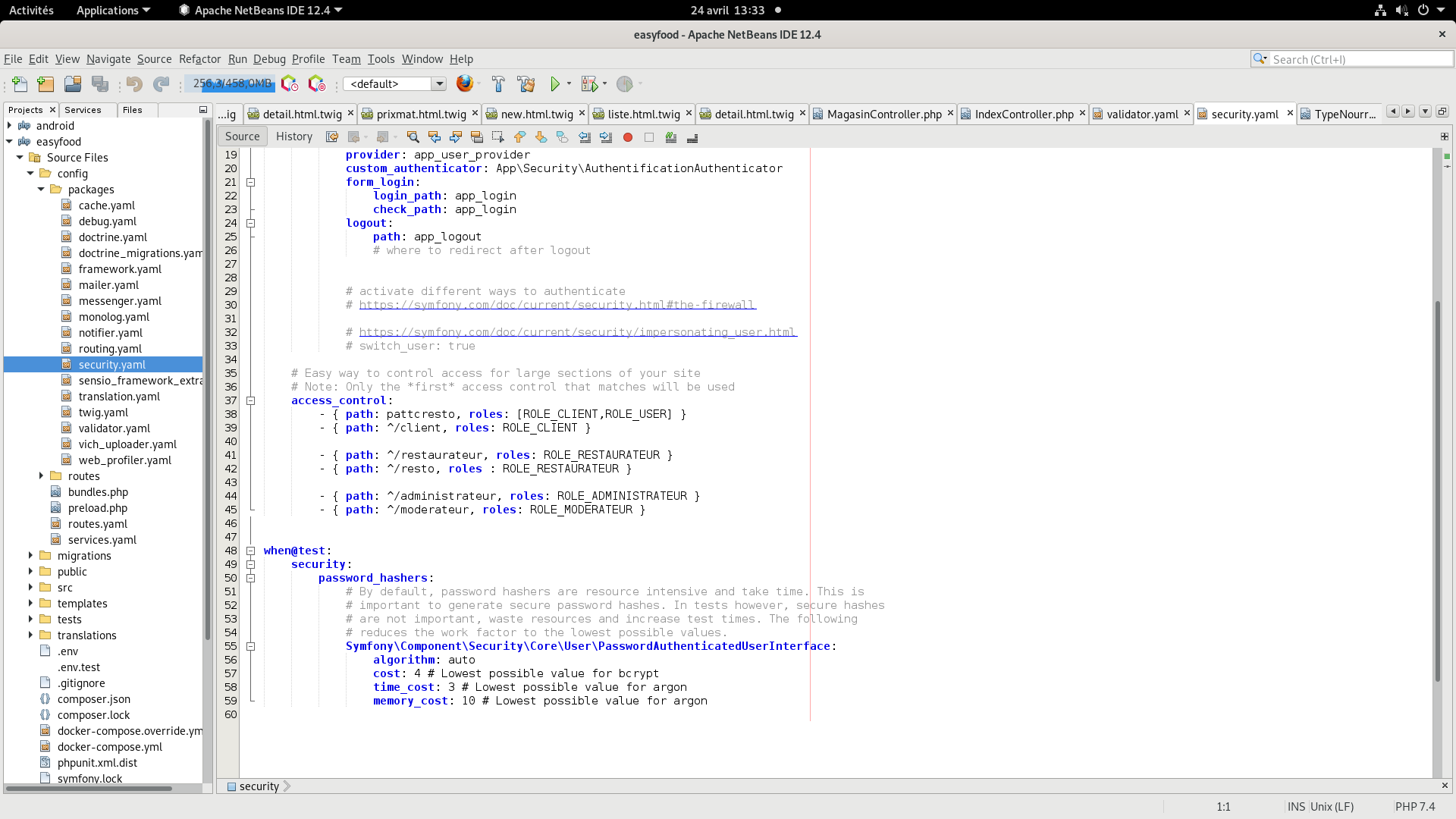Switch to Source view
Viewport: 1456px width, 819px height.
tap(243, 136)
